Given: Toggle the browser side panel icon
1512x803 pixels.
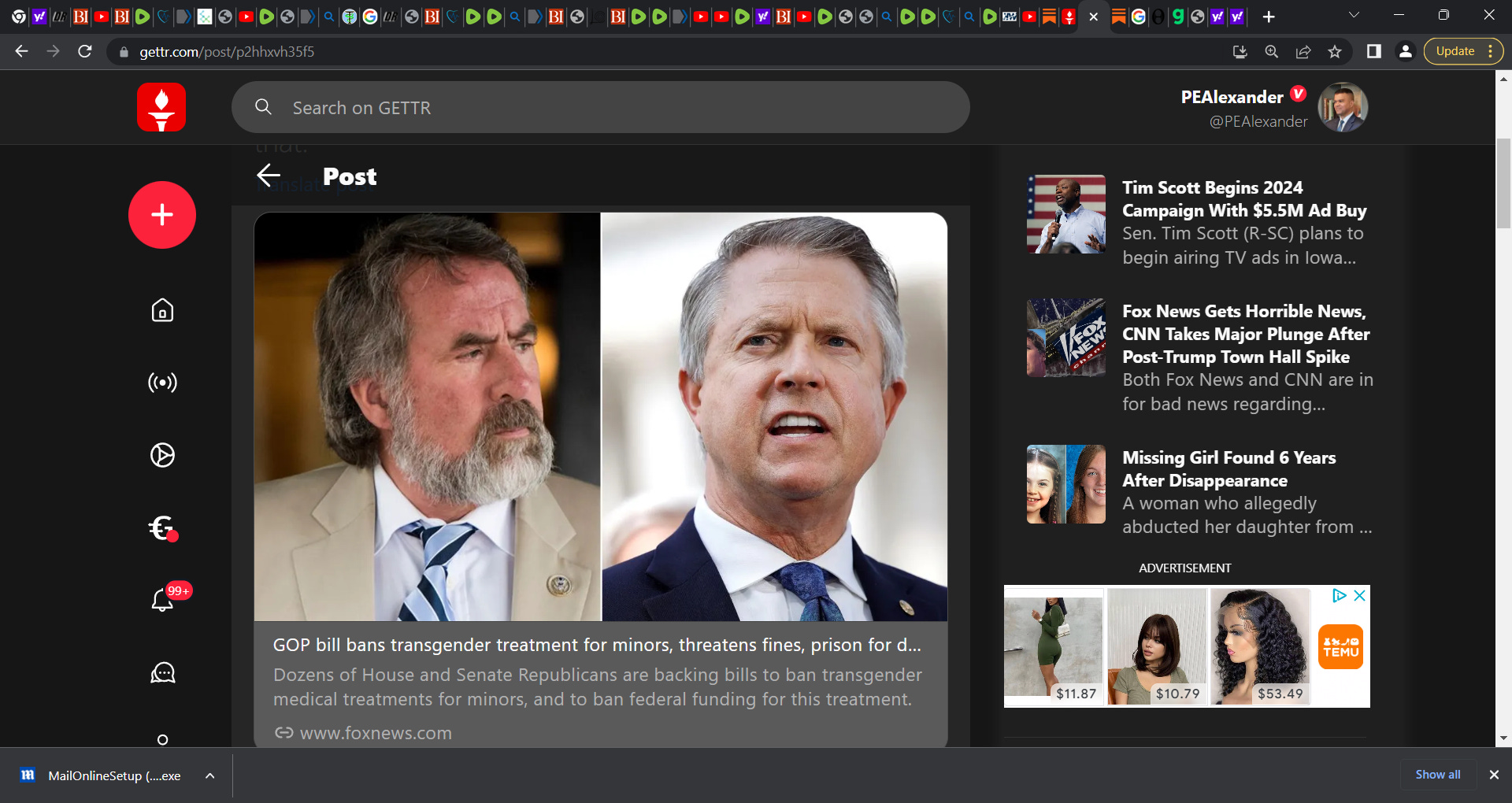Looking at the screenshot, I should coord(1373,51).
